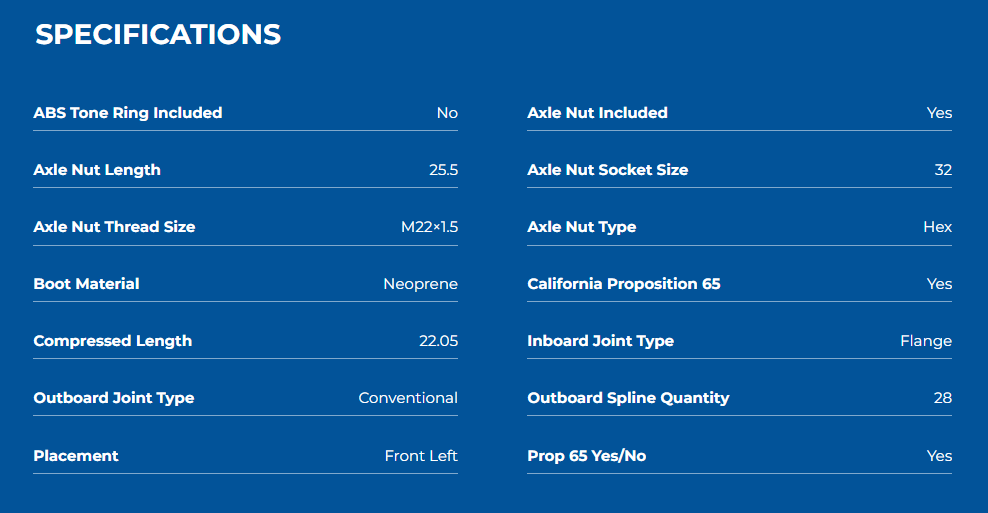The image size is (988, 513).
Task: Click the SPECIFICATIONS heading
Action: coord(158,35)
